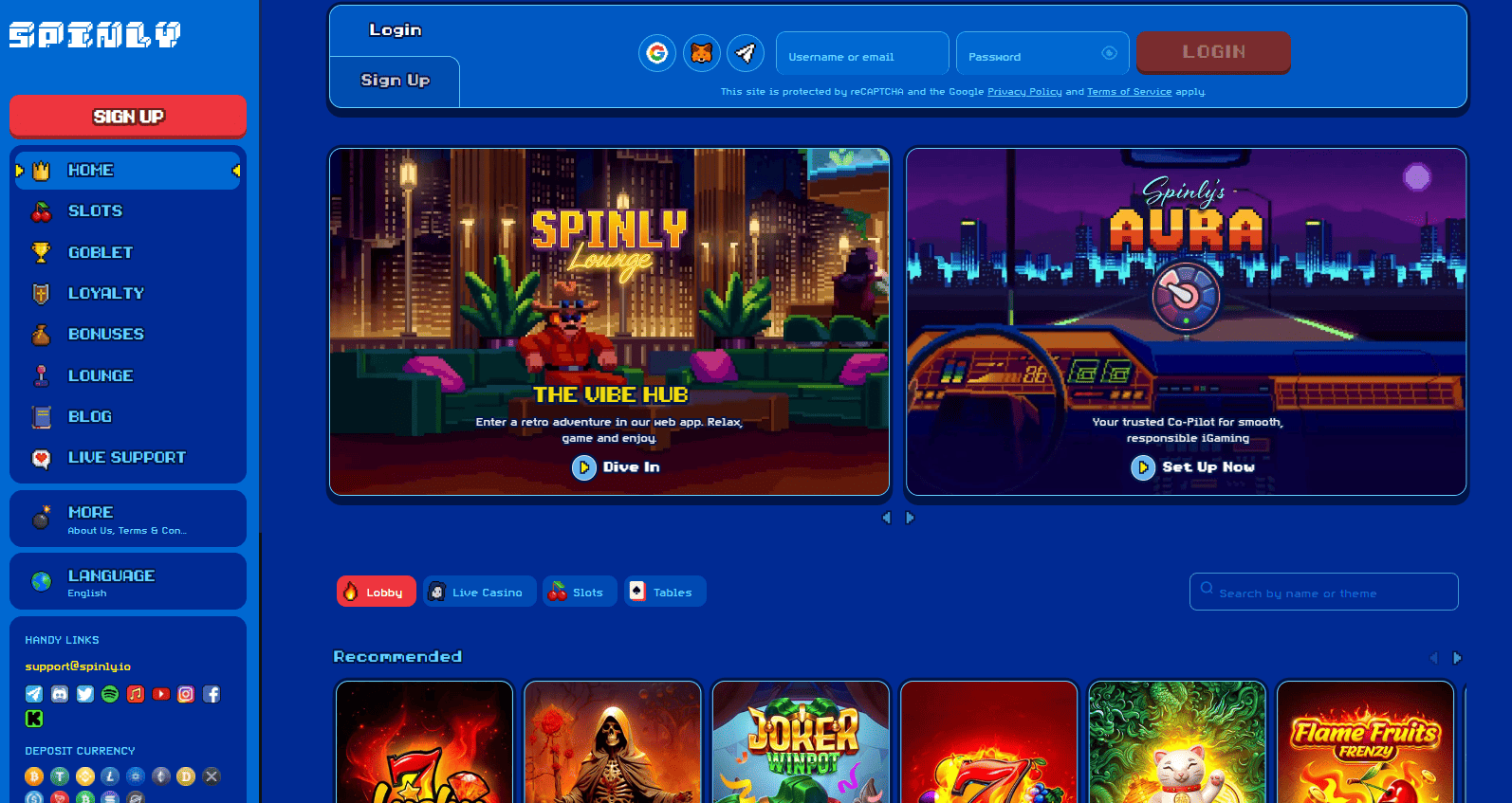Show previous Recommended games

tap(1433, 658)
